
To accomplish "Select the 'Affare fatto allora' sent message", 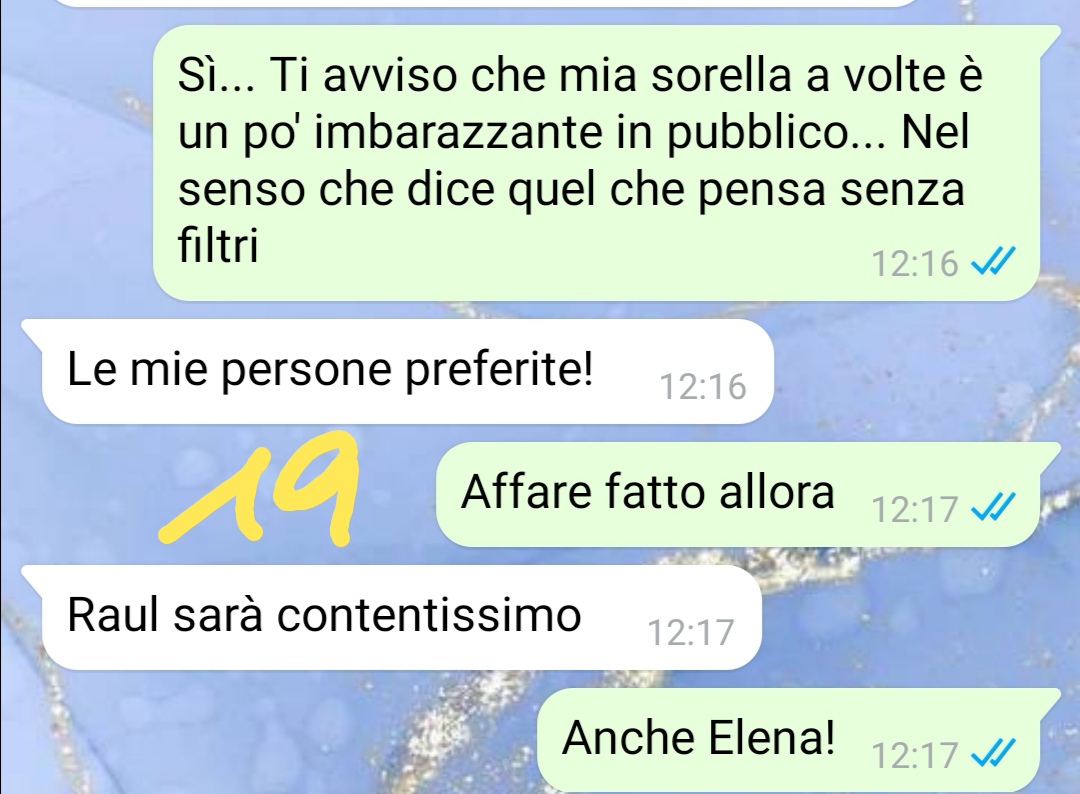I will point(747,494).
